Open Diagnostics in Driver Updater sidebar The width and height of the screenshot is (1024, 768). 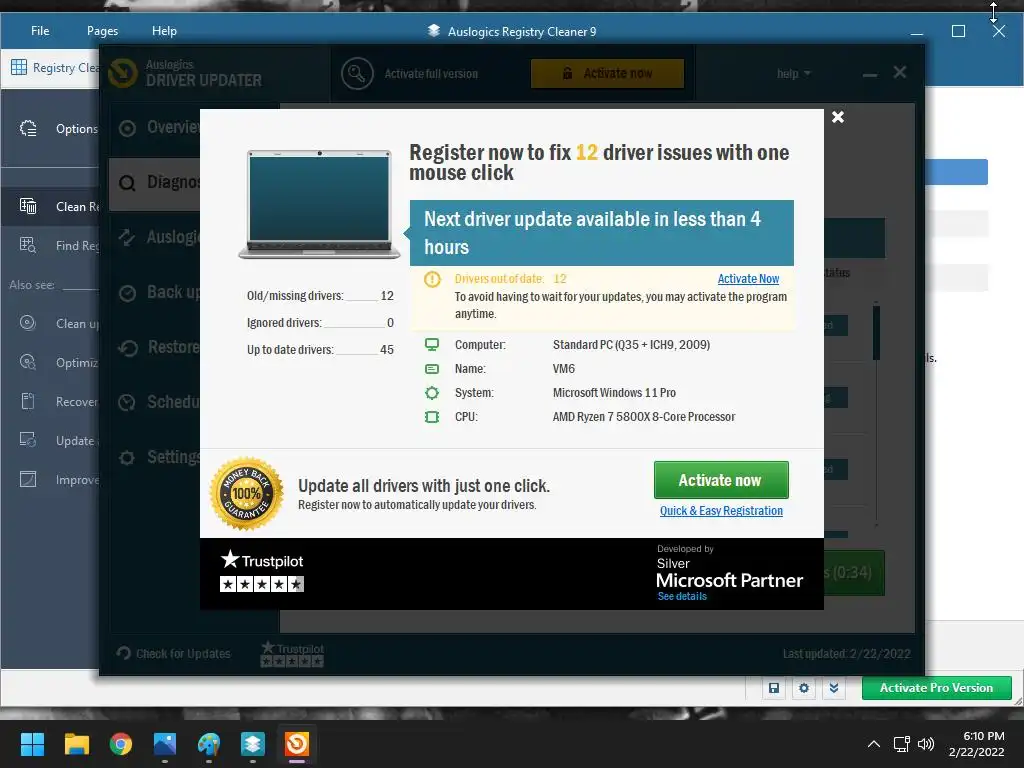[155, 183]
